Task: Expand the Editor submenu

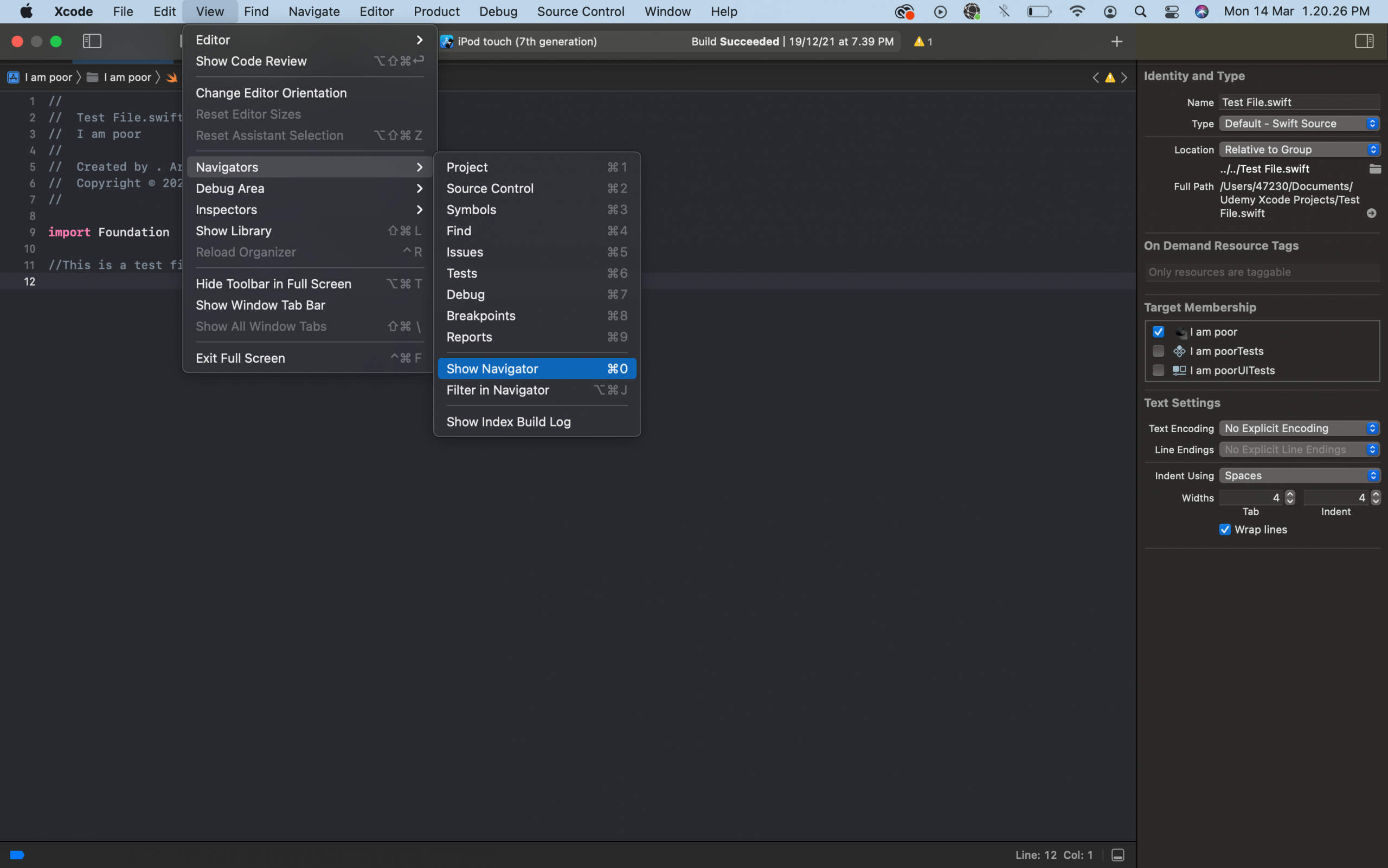Action: pos(309,40)
